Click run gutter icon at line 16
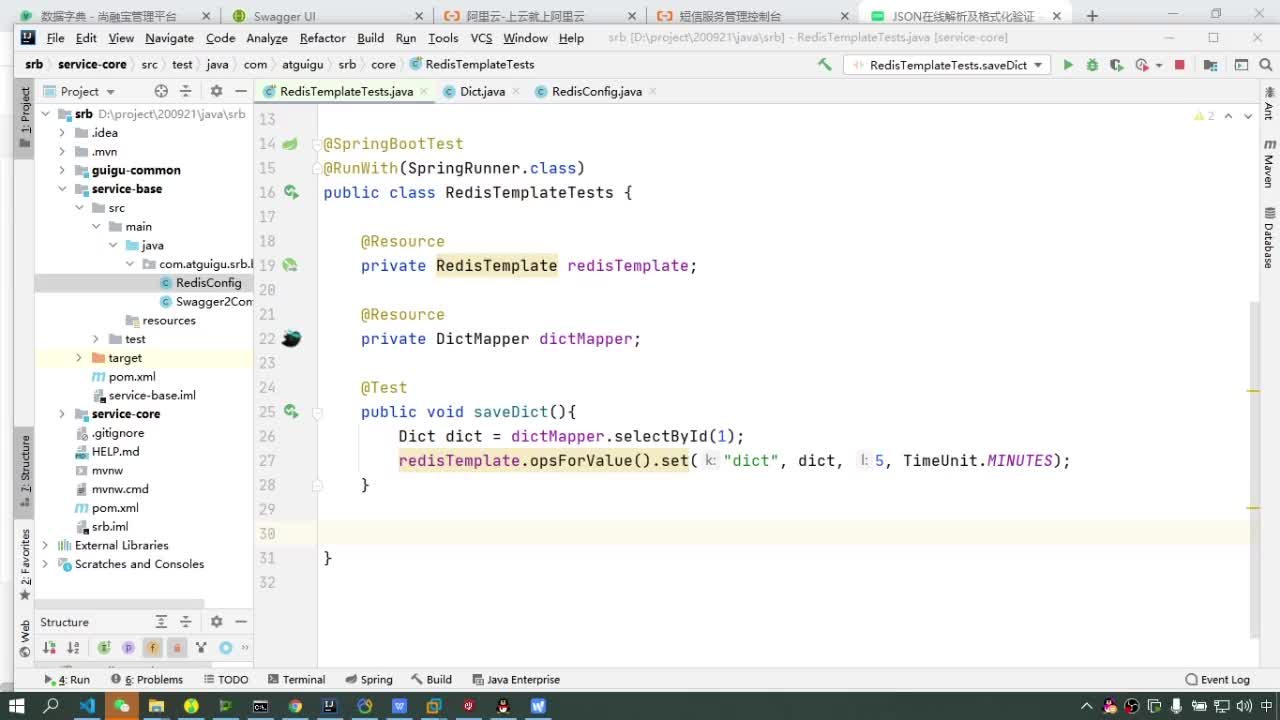Viewport: 1280px width, 720px height. (x=290, y=192)
